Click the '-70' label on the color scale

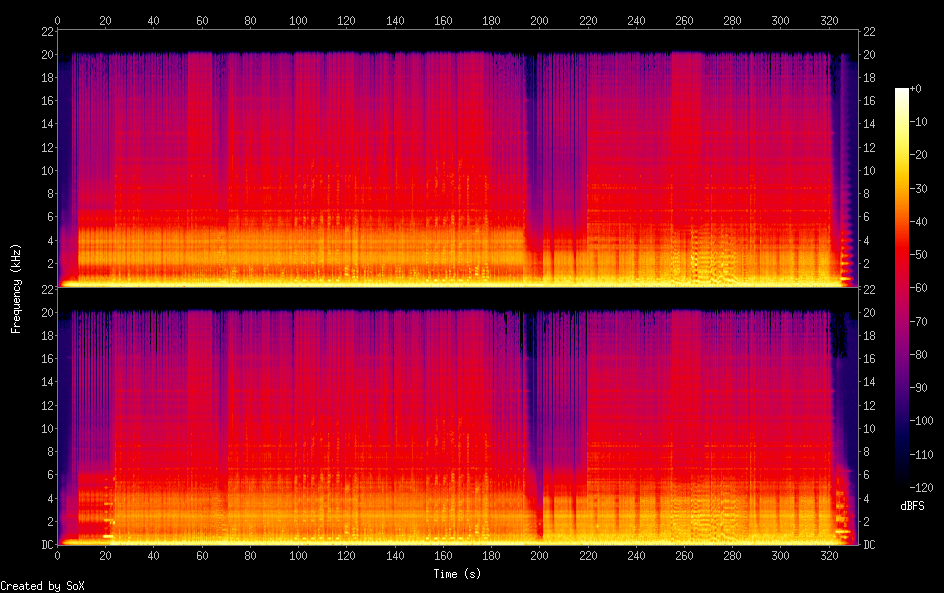pos(918,321)
